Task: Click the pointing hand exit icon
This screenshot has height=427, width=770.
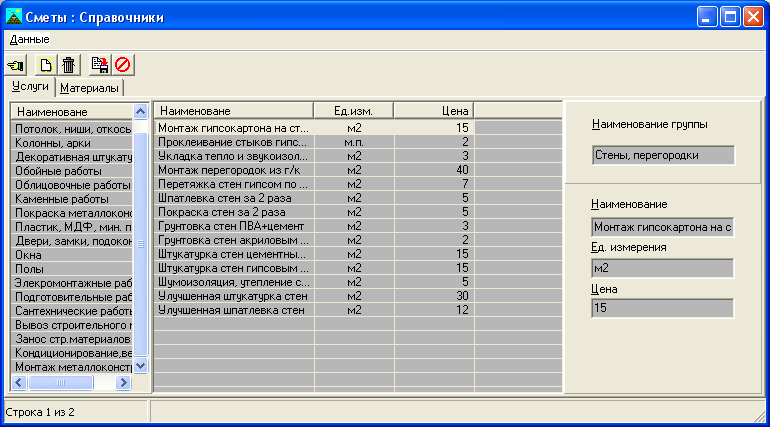Action: (x=15, y=65)
